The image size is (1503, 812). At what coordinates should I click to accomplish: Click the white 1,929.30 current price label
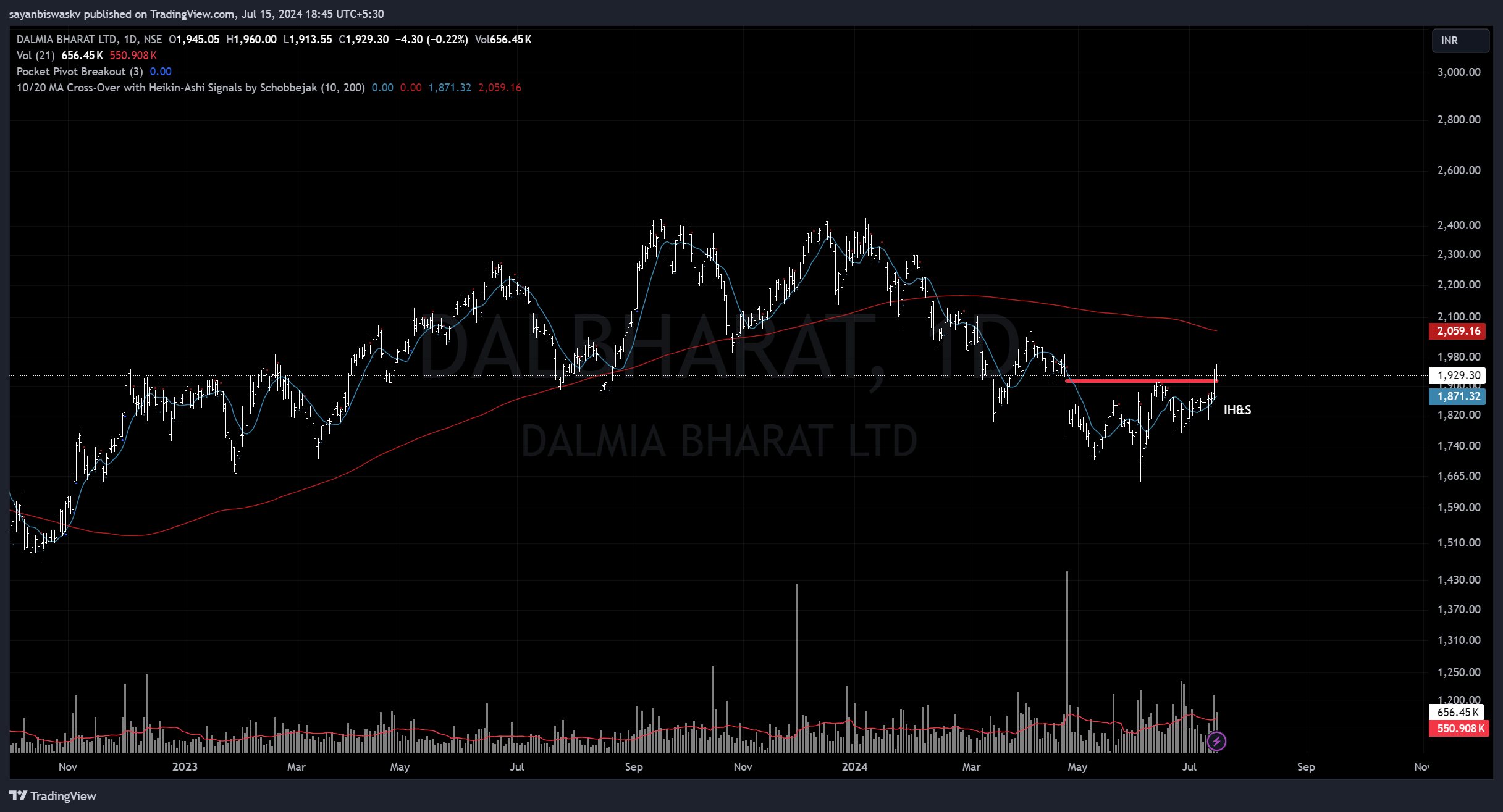click(1458, 375)
